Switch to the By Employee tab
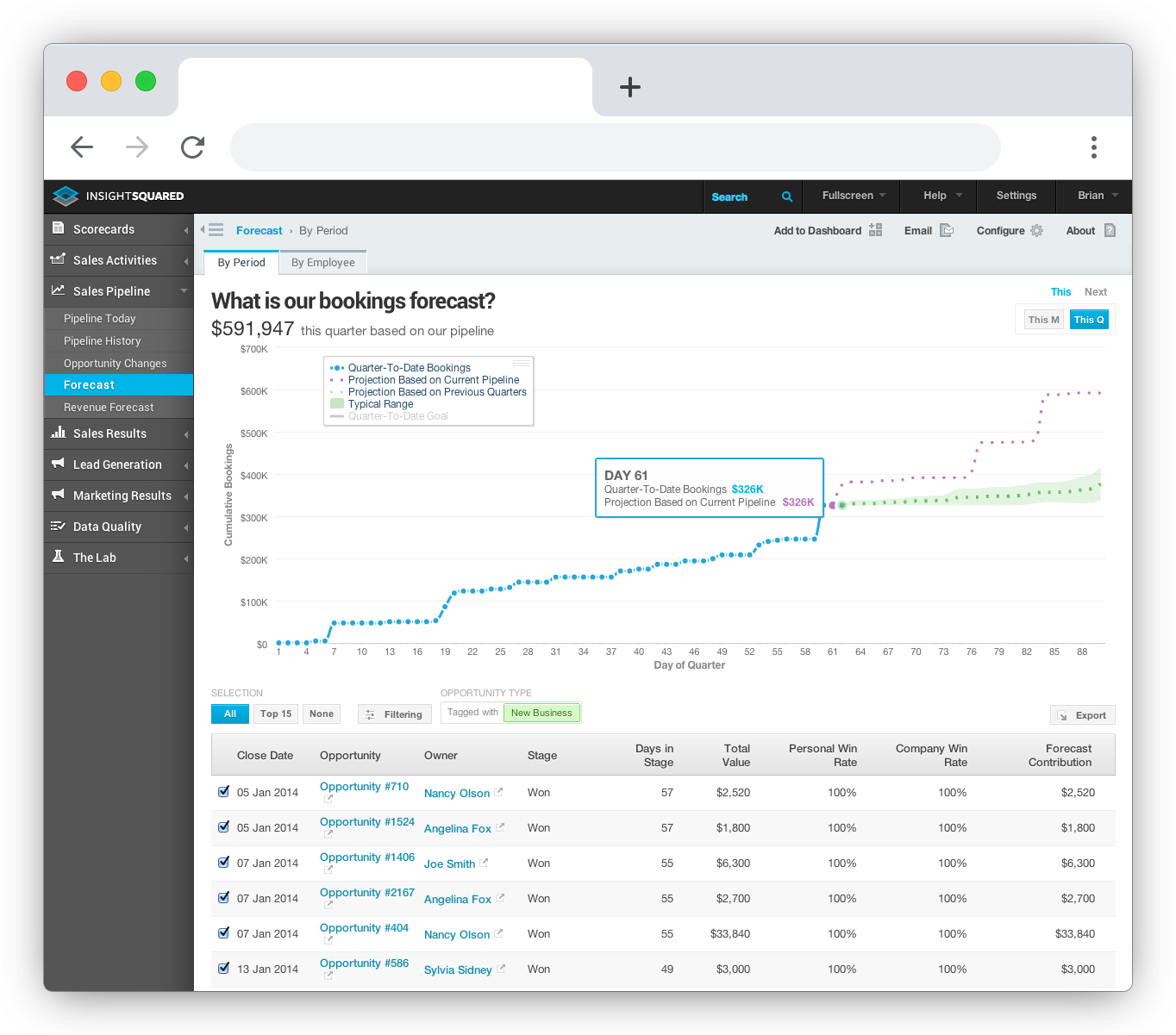Screen dimensions: 1176x1035 tap(323, 262)
